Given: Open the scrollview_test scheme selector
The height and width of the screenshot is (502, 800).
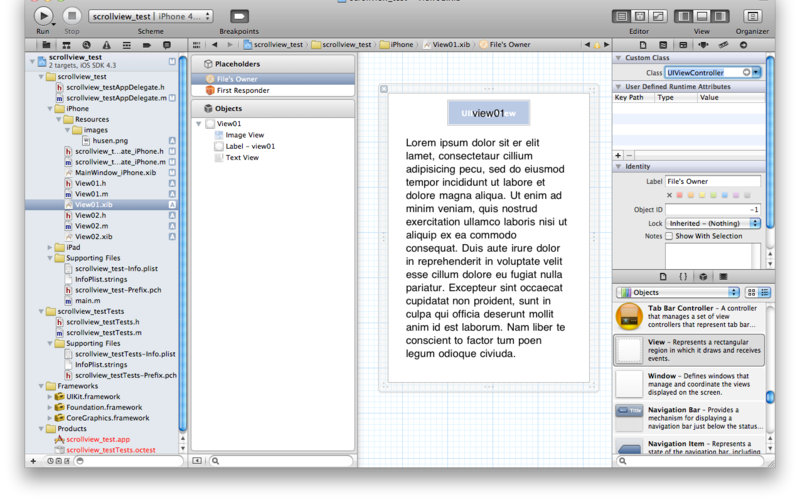Looking at the screenshot, I should click(x=151, y=16).
